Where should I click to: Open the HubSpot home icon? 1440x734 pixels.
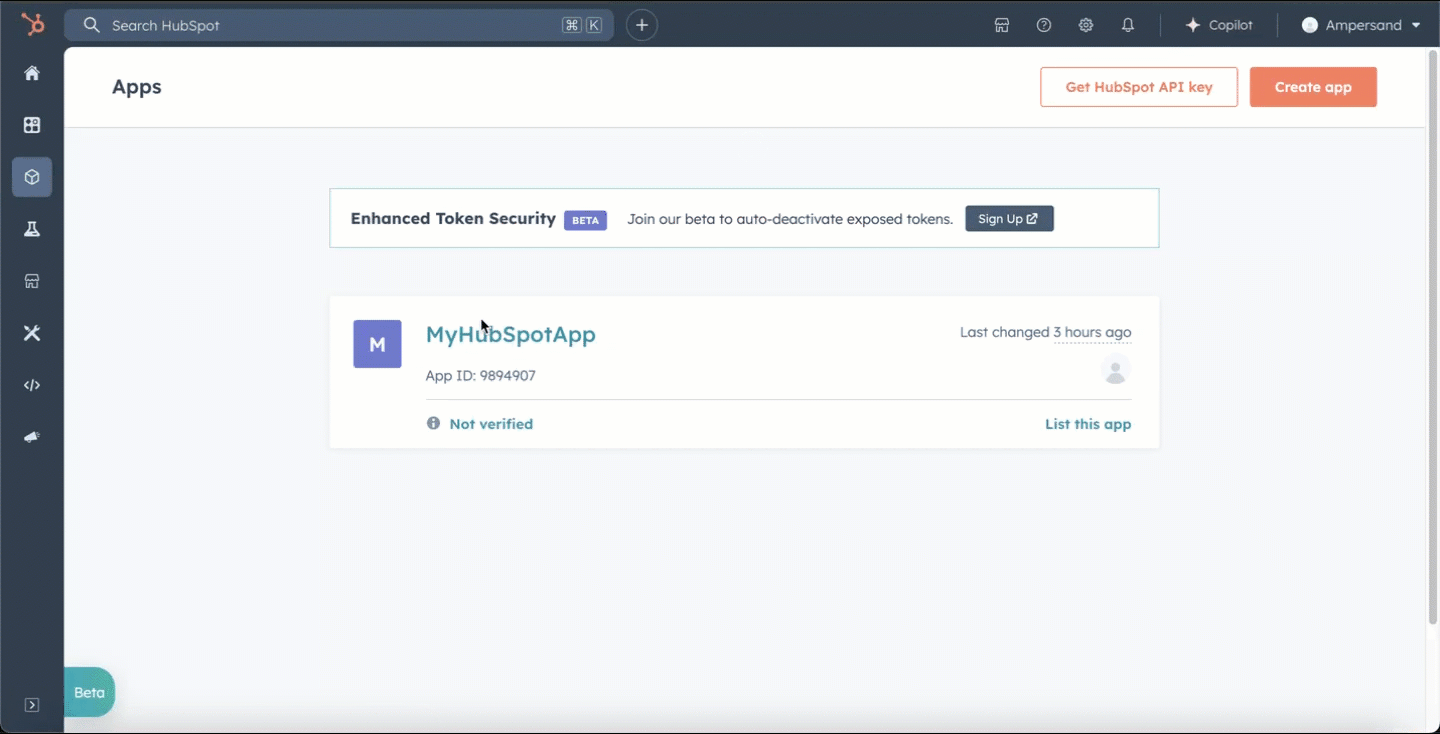click(31, 73)
